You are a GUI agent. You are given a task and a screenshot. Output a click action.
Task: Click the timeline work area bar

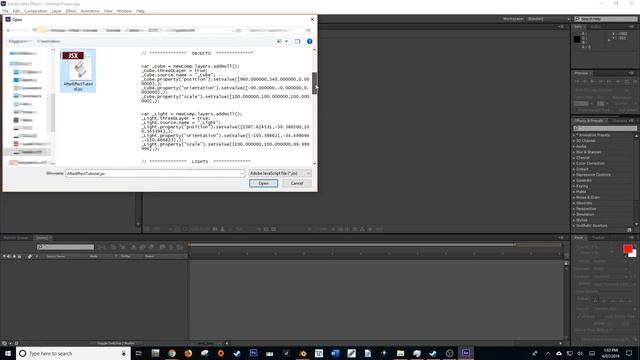click(x=352, y=244)
